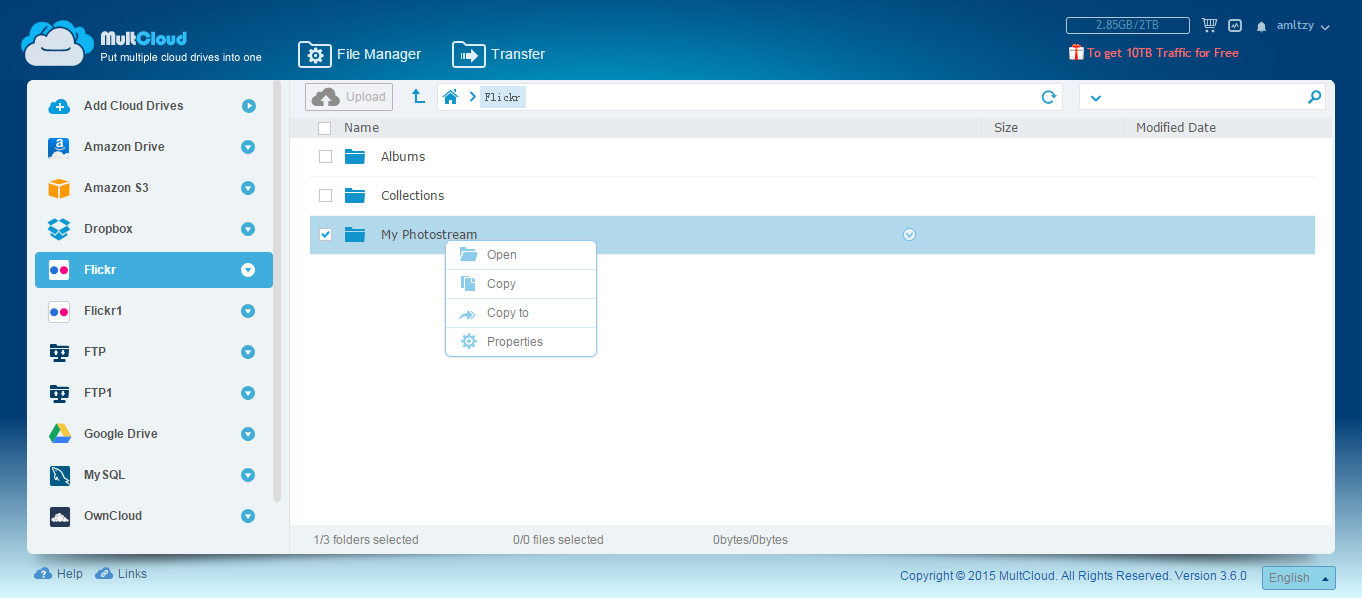Select the FTP1 server icon
The width and height of the screenshot is (1362, 599).
click(x=59, y=393)
